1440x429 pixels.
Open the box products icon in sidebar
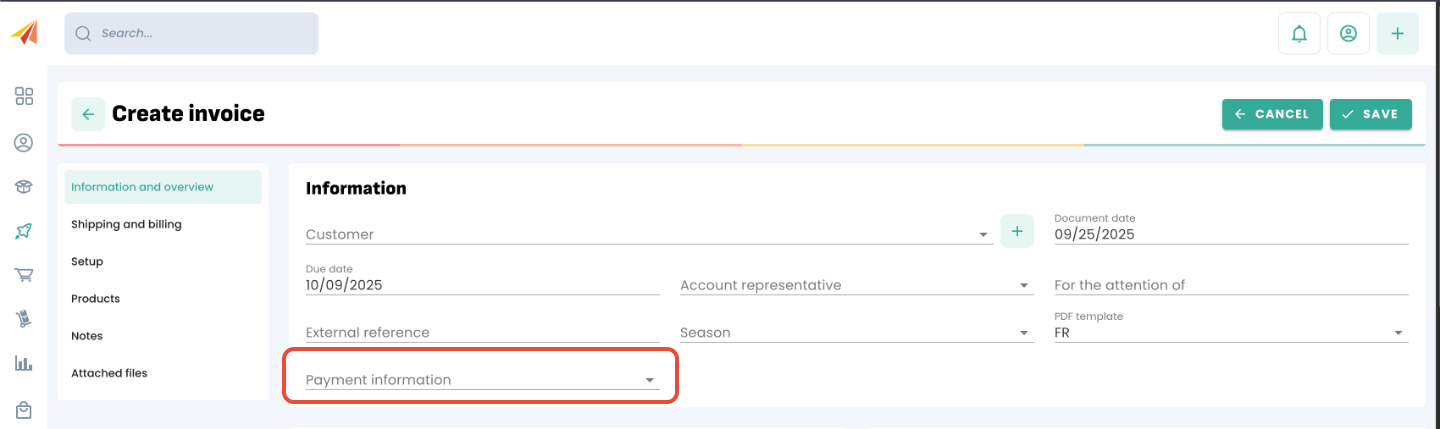[x=24, y=187]
